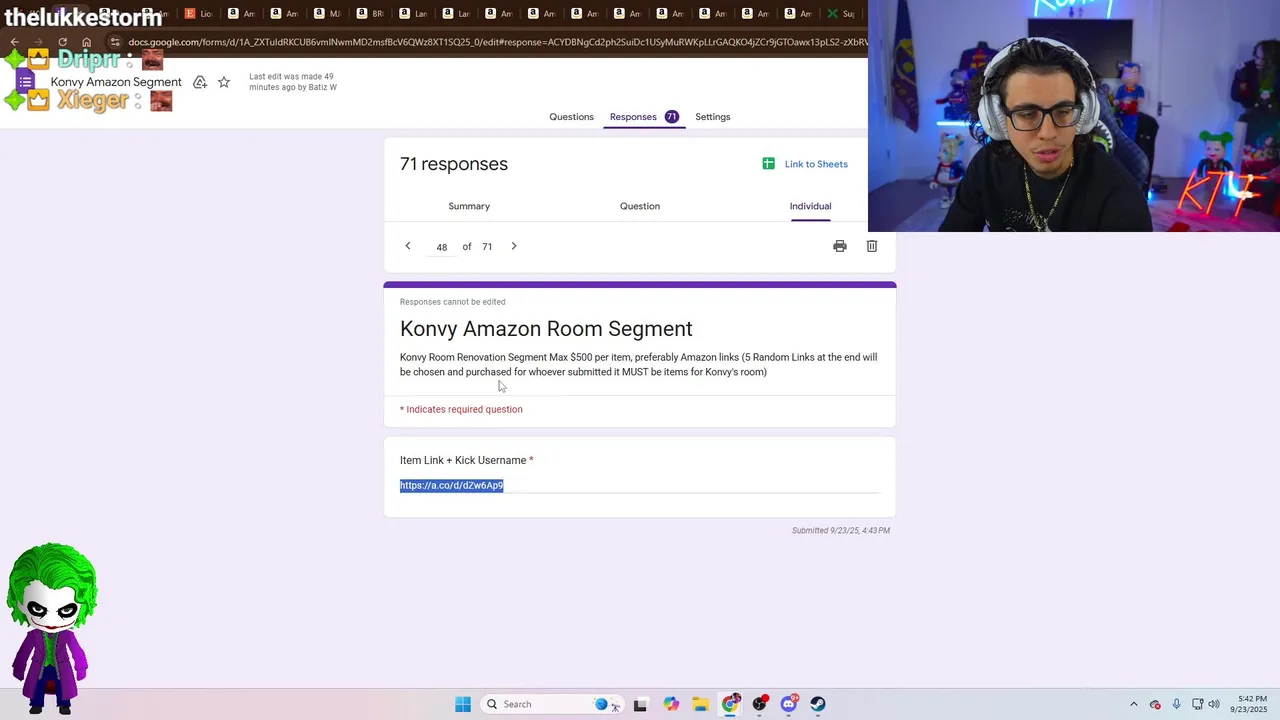The image size is (1280, 720).
Task: Expand the hidden system tray icons chevron
Action: pos(1133,704)
